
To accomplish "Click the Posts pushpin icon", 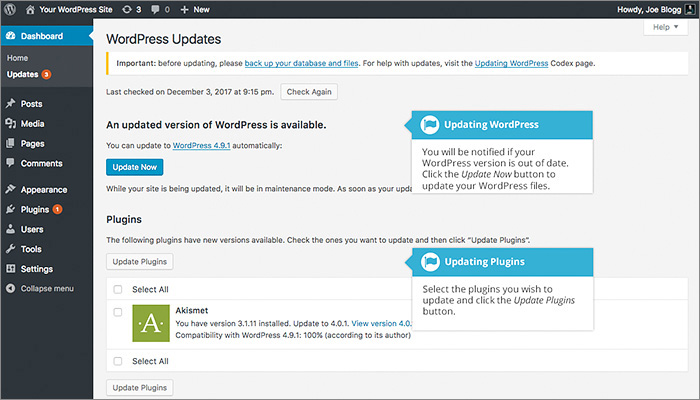I will (11, 104).
